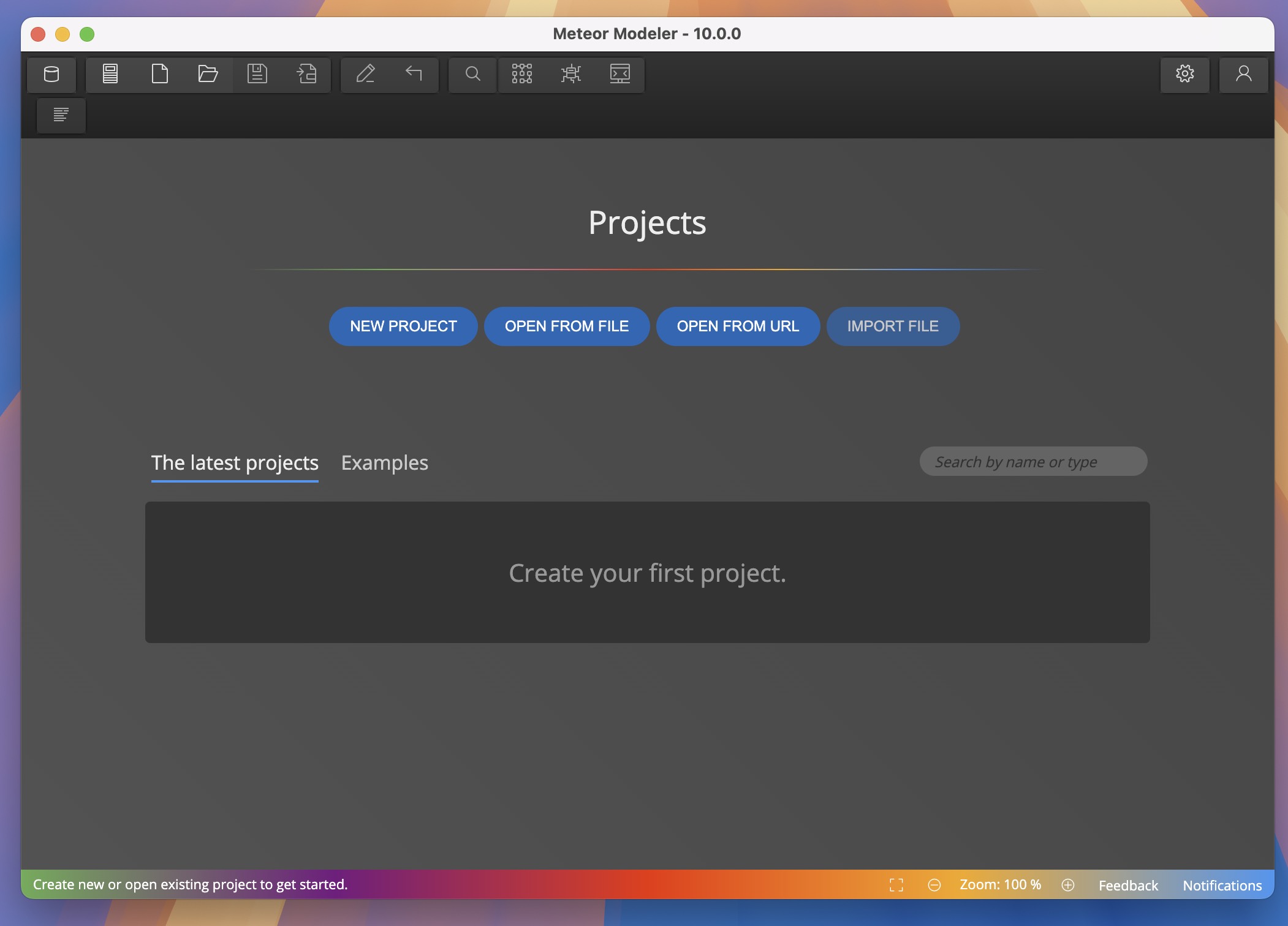Click the OPEN FROM URL button

pos(738,326)
